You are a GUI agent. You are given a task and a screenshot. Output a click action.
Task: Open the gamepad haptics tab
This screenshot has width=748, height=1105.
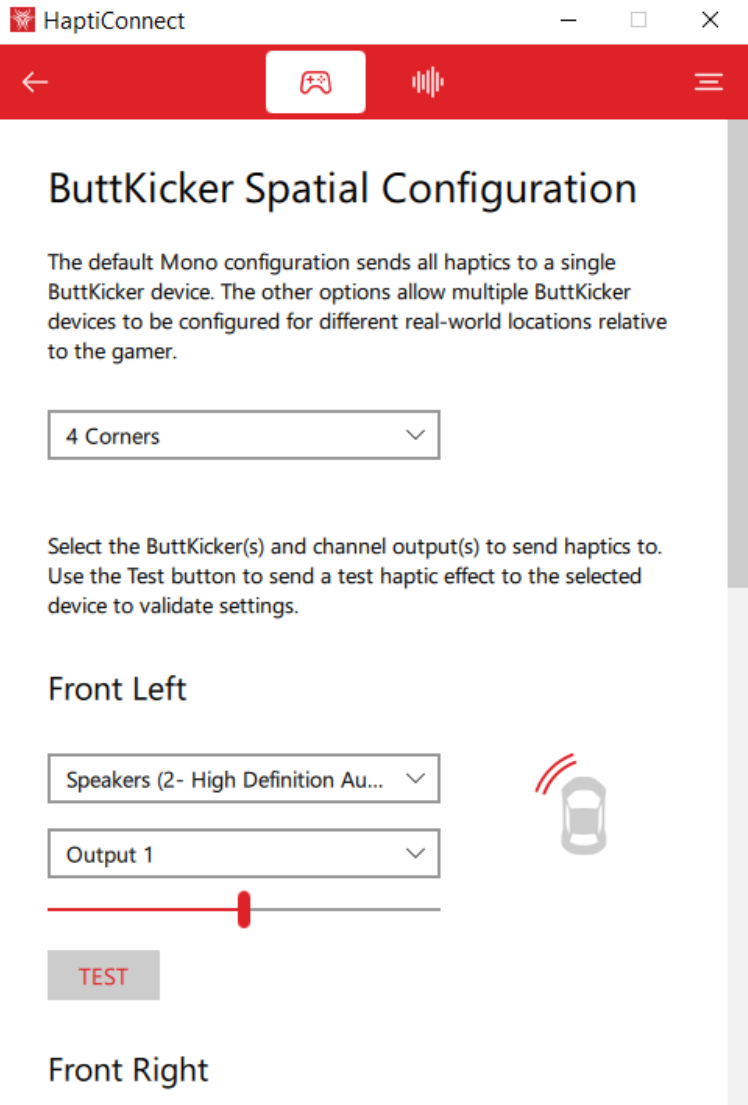pos(315,82)
